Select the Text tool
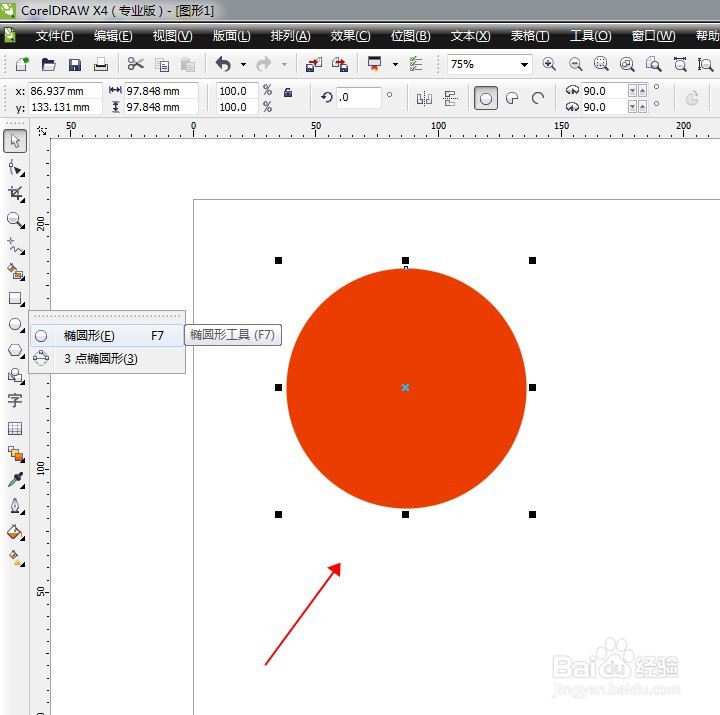The image size is (720, 715). 15,400
